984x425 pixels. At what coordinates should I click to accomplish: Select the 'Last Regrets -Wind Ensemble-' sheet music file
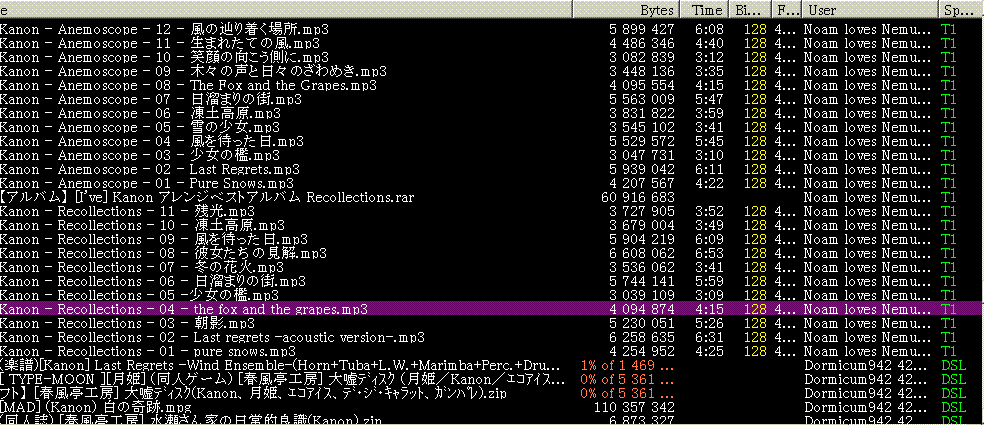pos(279,365)
